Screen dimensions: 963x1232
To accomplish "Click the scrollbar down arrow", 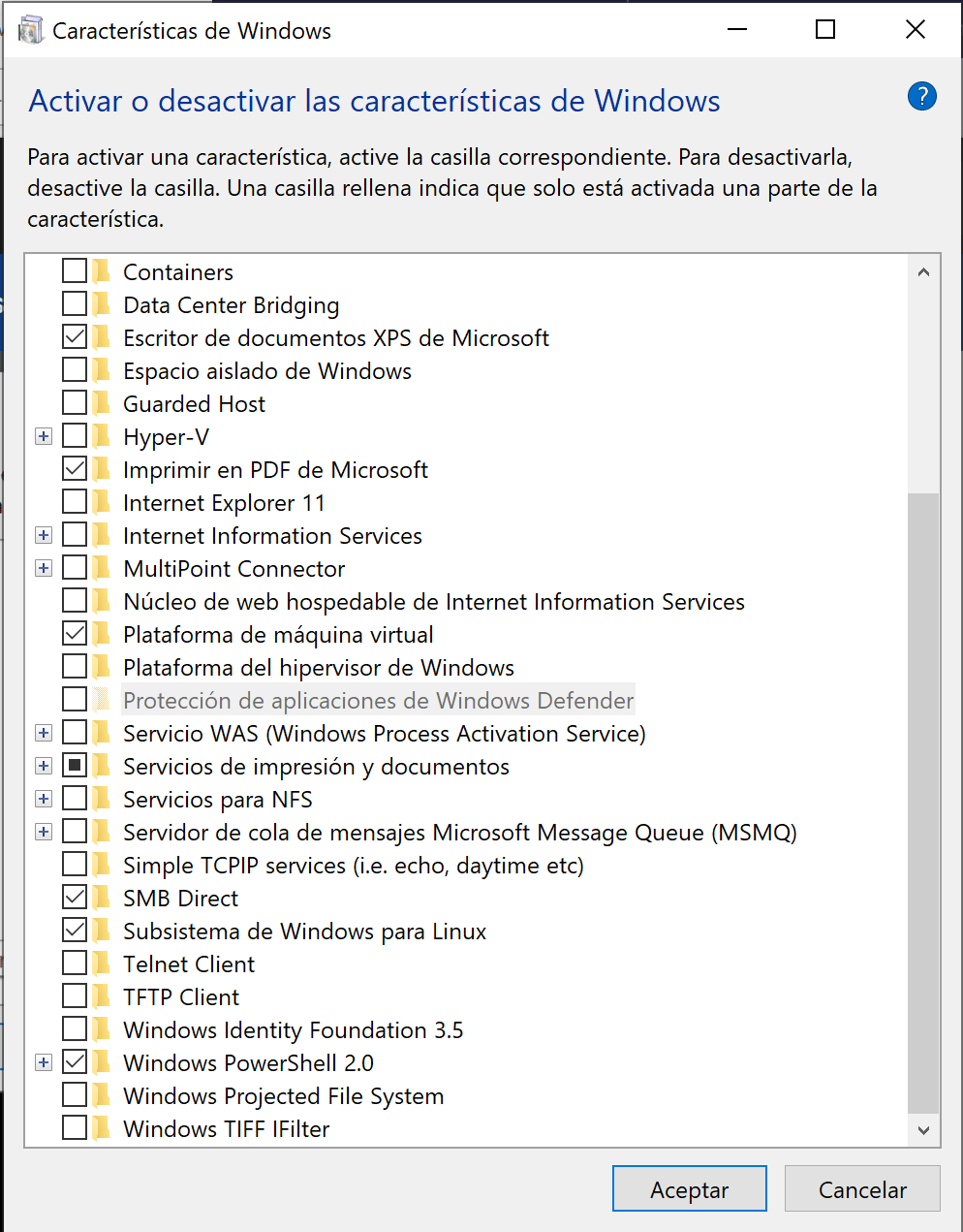I will 923,1130.
